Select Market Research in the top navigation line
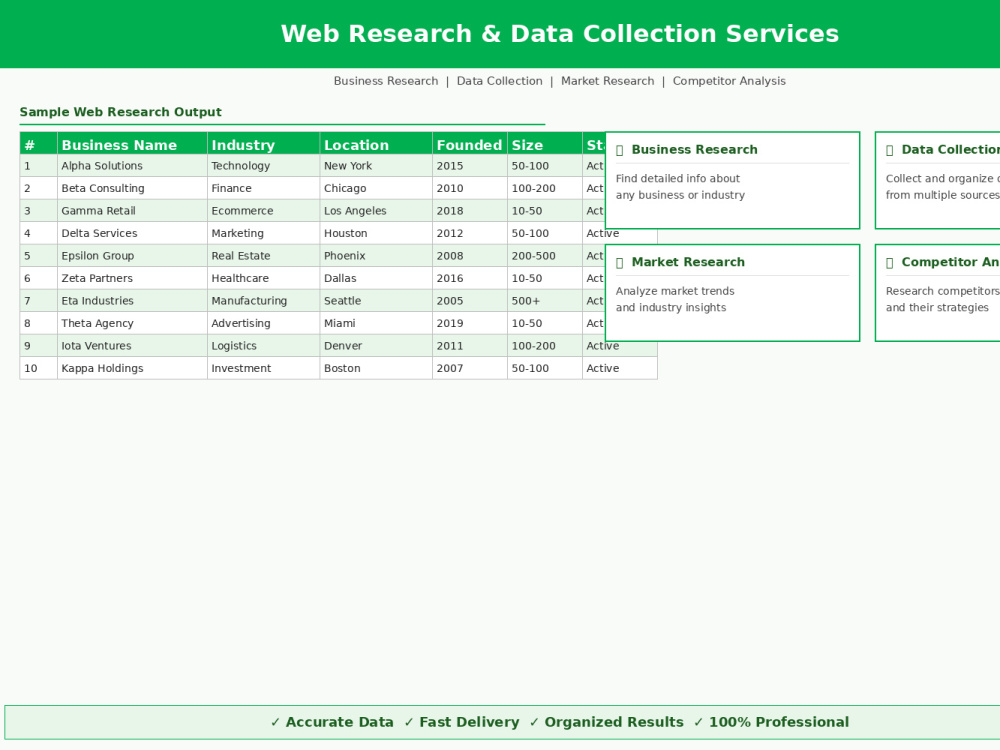Viewport: 1000px width, 750px height. [x=607, y=81]
